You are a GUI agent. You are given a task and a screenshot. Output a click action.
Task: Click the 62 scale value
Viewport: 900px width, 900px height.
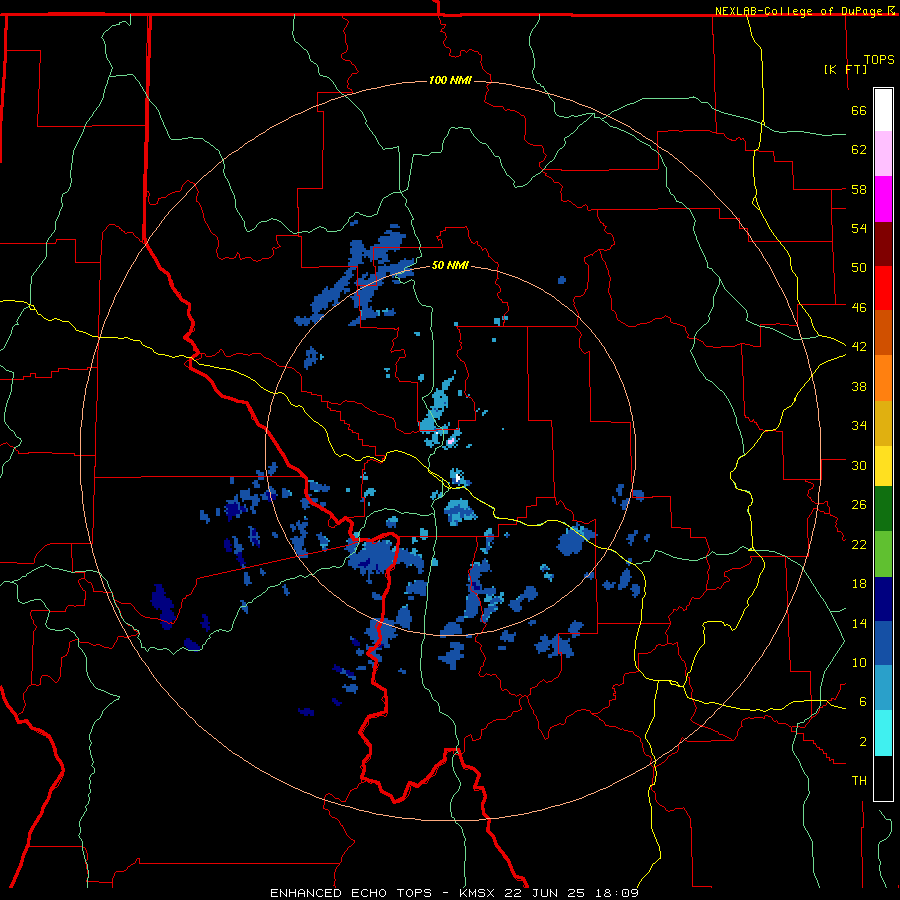tap(859, 150)
